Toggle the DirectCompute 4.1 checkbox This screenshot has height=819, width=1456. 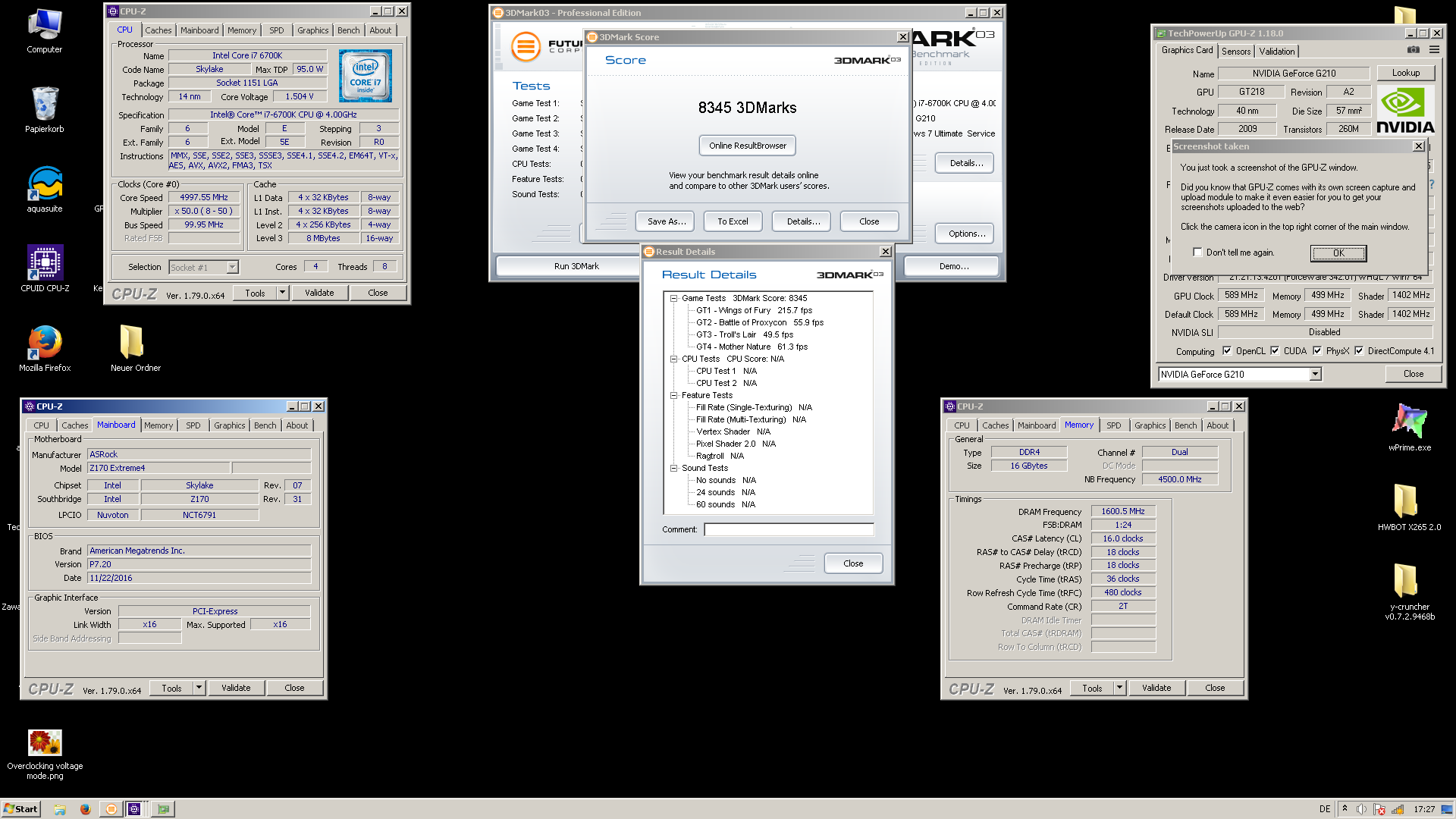[x=1359, y=351]
